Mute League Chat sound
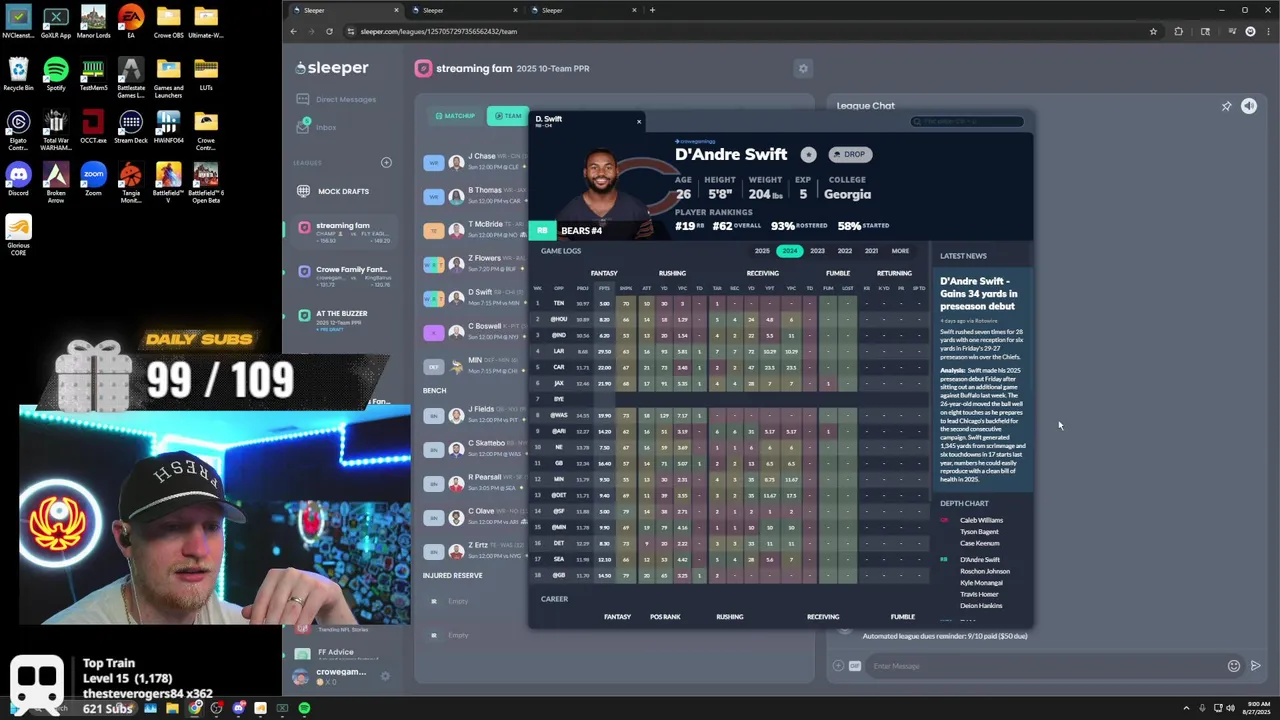Image resolution: width=1280 pixels, height=720 pixels. pyautogui.click(x=1249, y=106)
